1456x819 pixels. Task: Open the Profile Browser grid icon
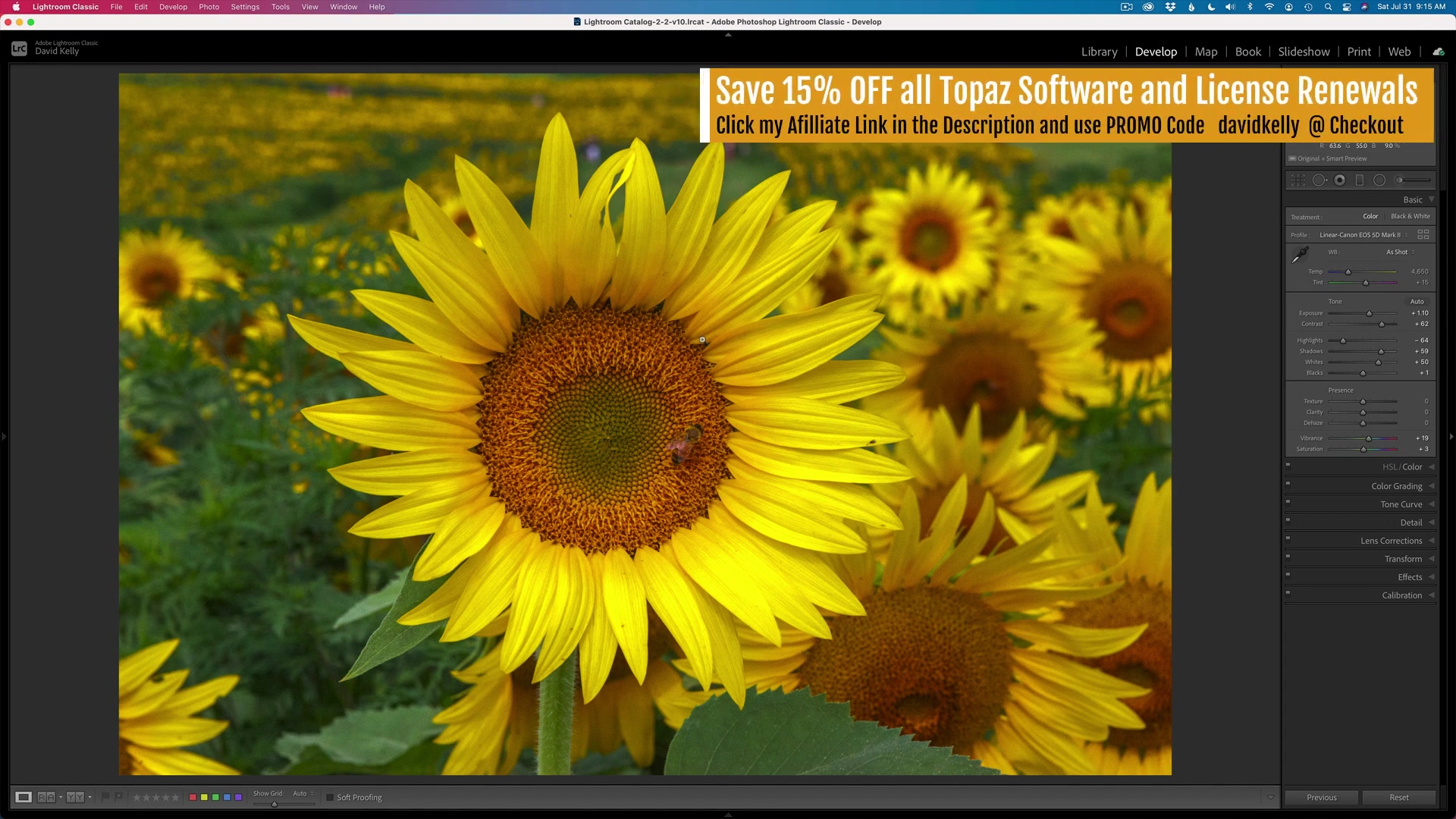[x=1423, y=235]
